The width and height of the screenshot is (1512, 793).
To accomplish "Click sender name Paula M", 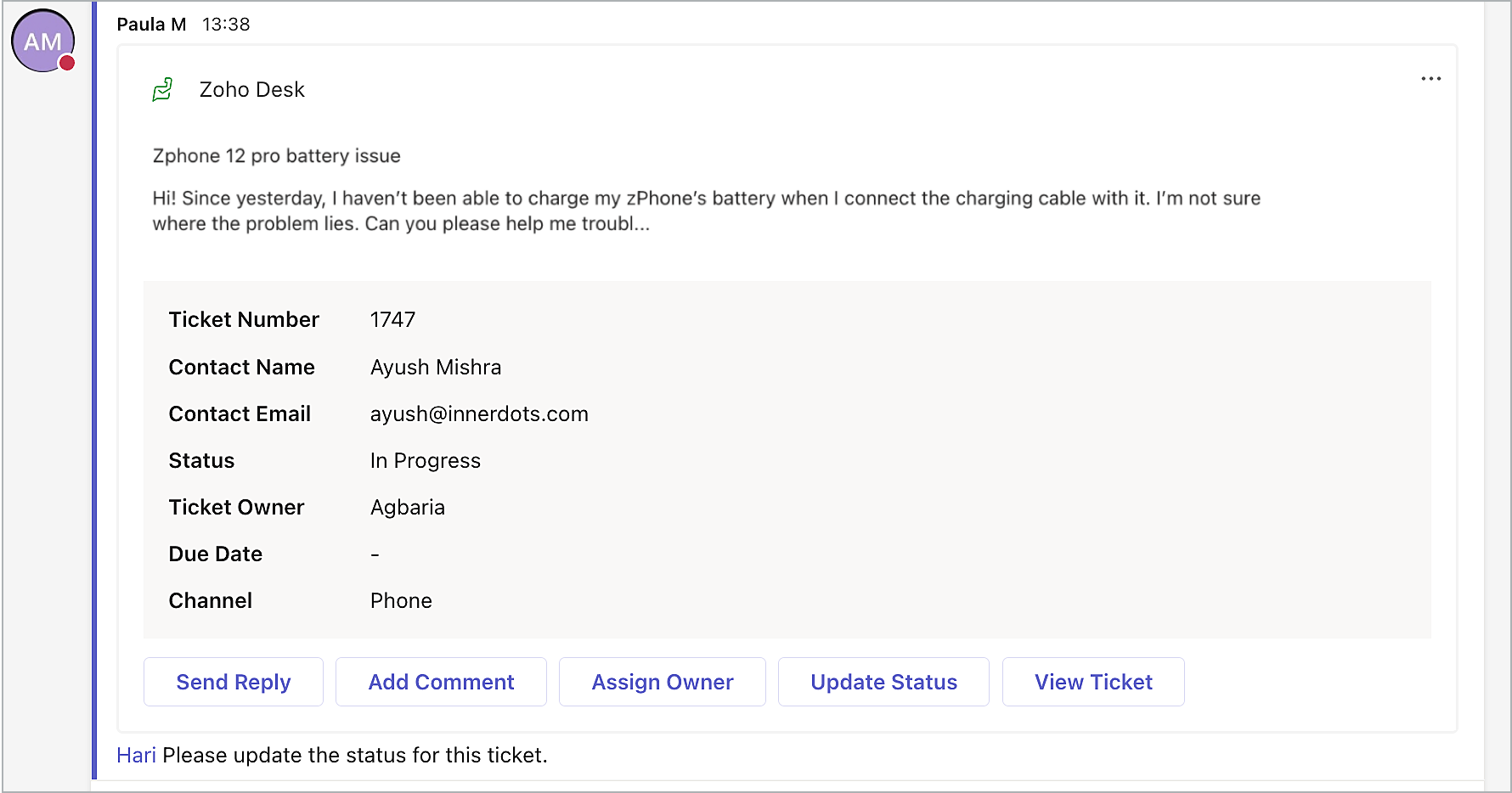I will pos(151,25).
